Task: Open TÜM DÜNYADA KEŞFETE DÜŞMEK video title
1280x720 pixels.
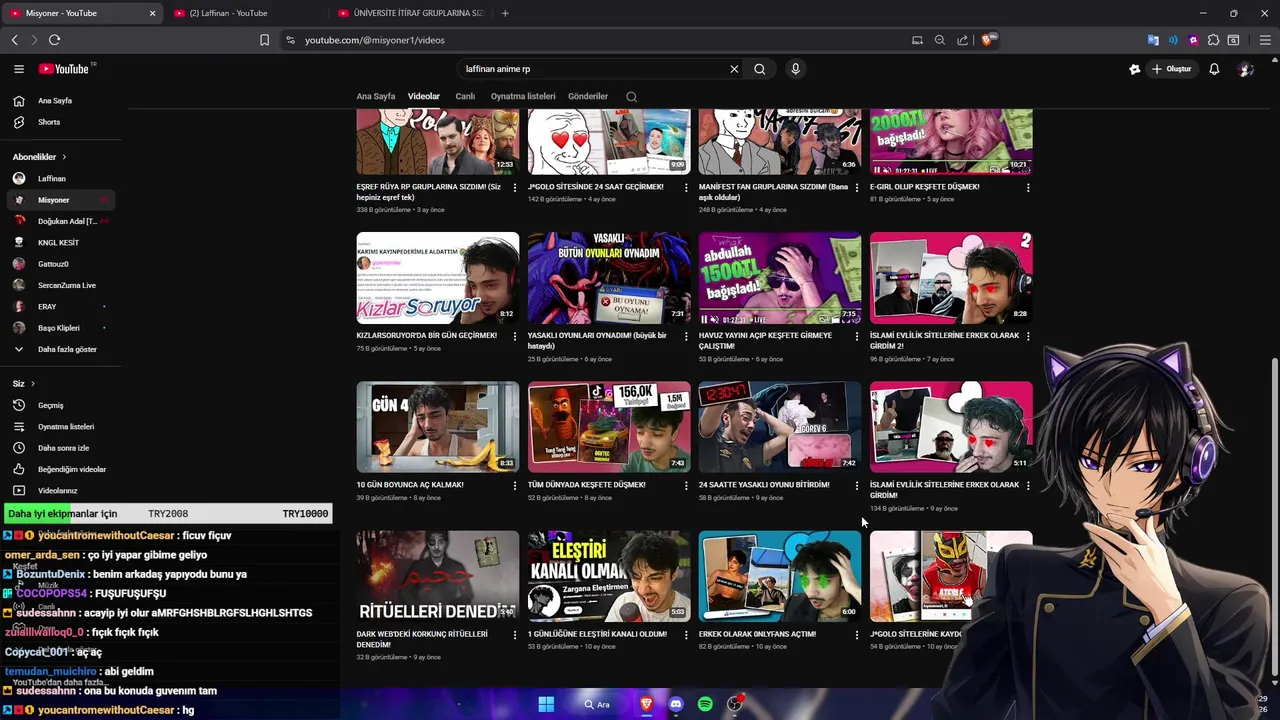Action: 587,485
